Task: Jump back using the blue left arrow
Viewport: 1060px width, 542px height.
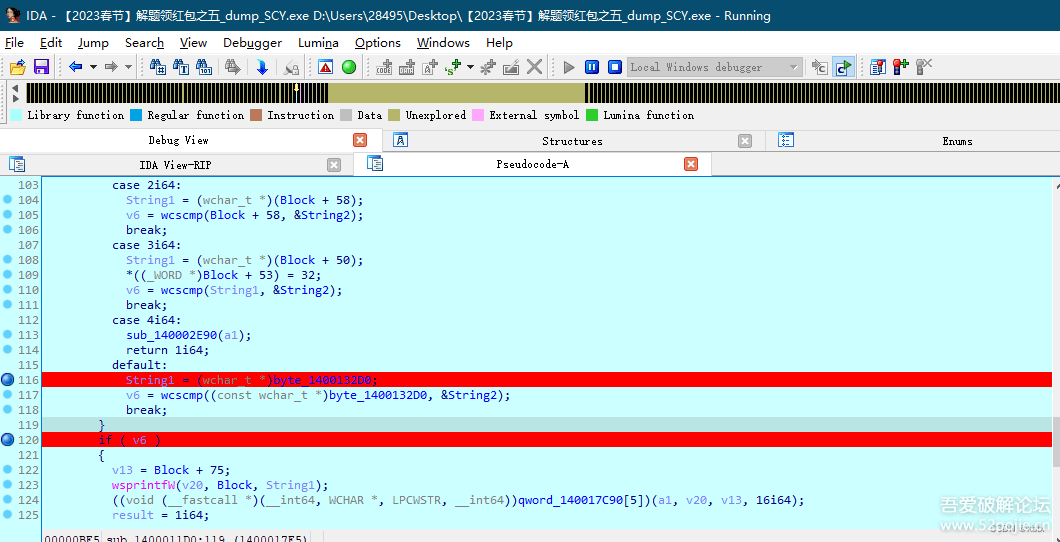Action: pyautogui.click(x=76, y=67)
